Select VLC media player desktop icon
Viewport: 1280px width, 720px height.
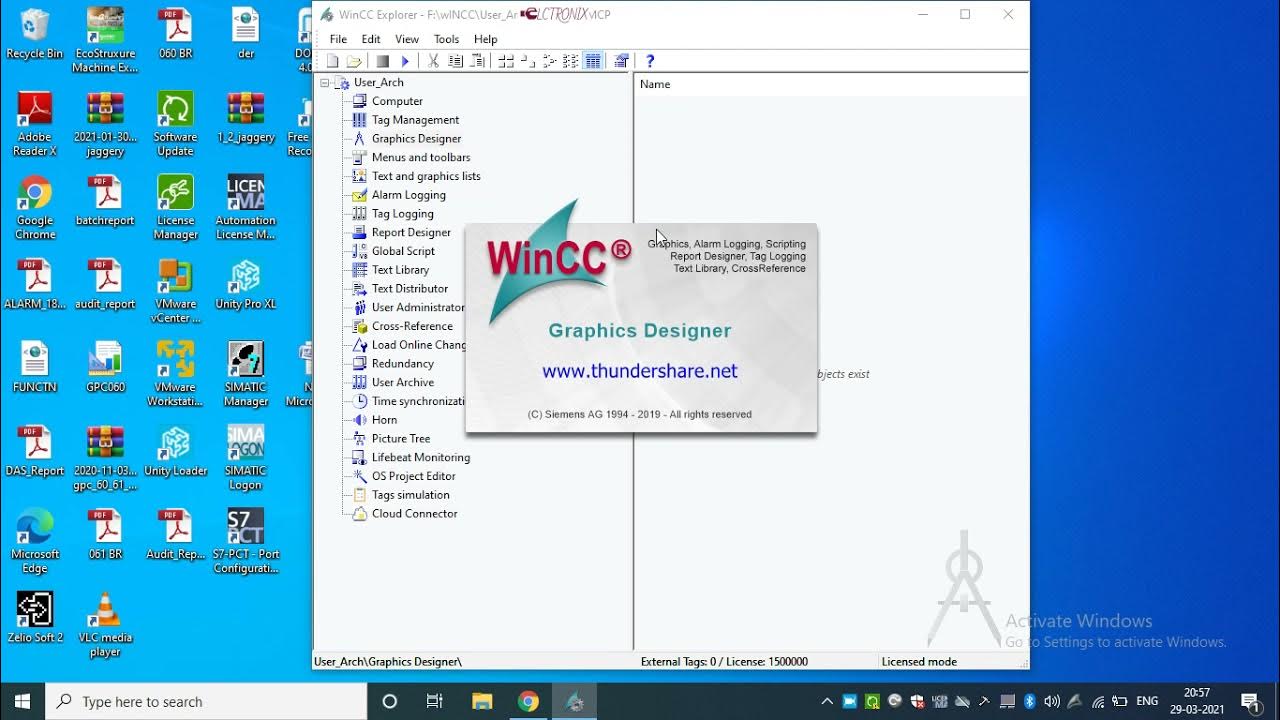click(105, 625)
